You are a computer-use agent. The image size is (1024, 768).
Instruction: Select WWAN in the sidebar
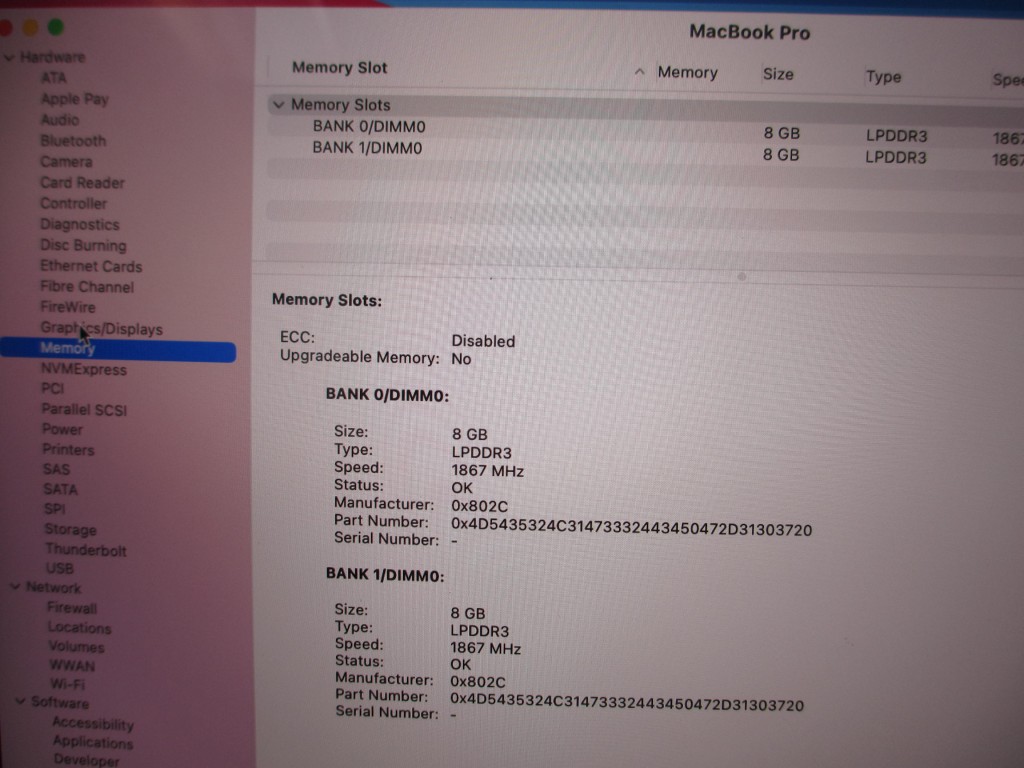tap(72, 665)
